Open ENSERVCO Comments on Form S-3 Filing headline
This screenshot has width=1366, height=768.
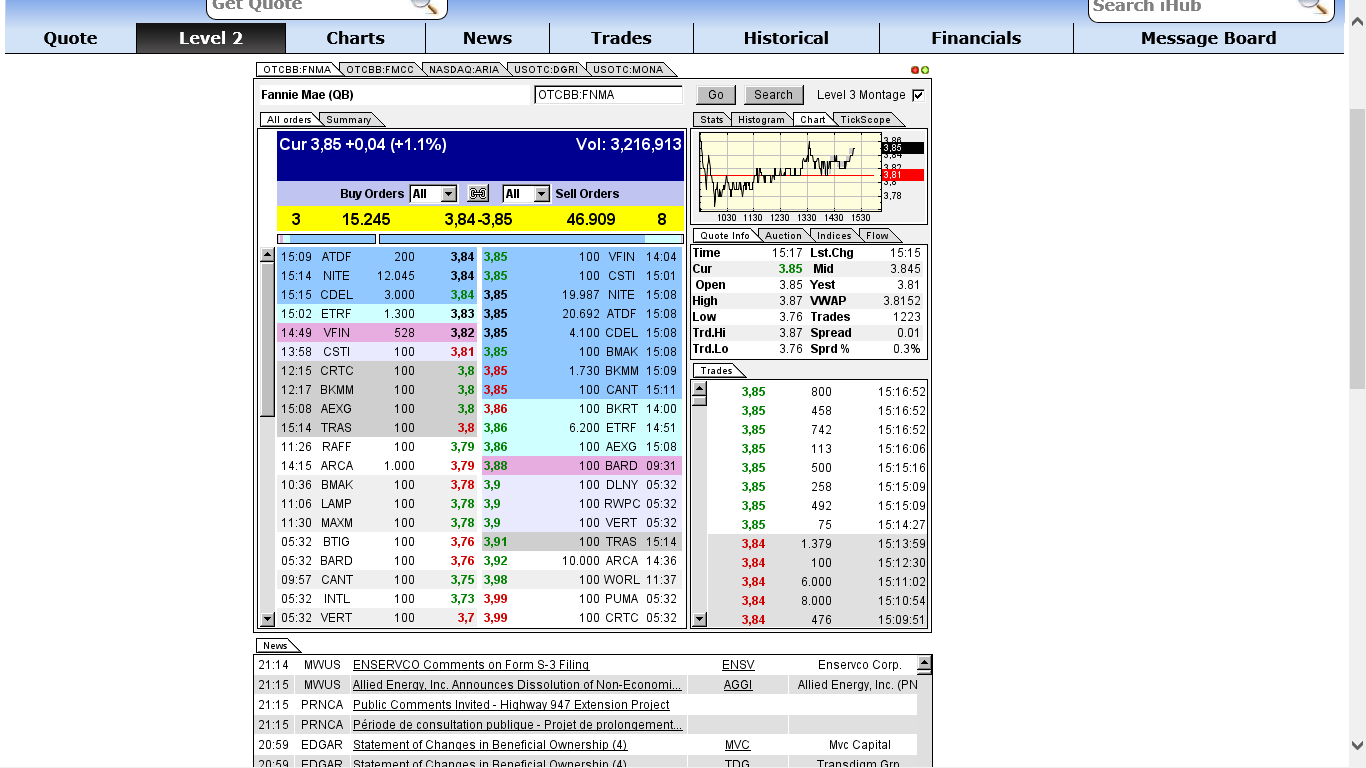click(471, 665)
